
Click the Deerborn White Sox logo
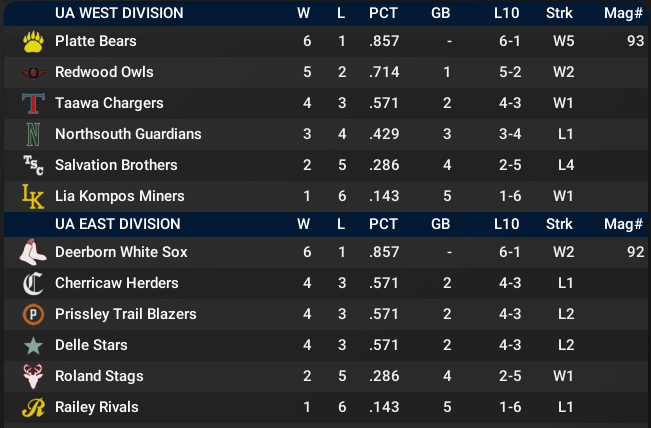[33, 253]
